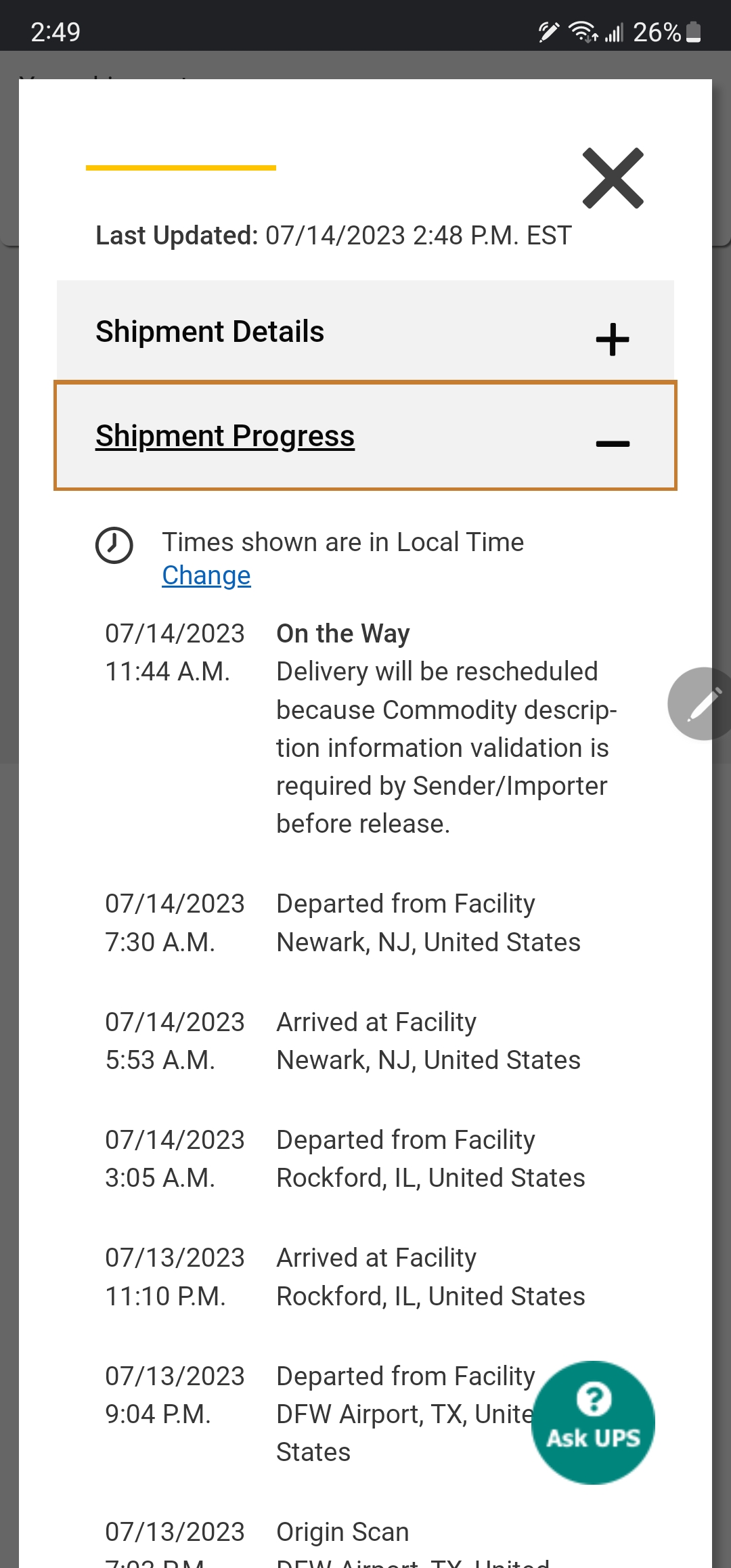Image resolution: width=731 pixels, height=1568 pixels.
Task: Tap the Last Updated timestamp text
Action: click(334, 236)
